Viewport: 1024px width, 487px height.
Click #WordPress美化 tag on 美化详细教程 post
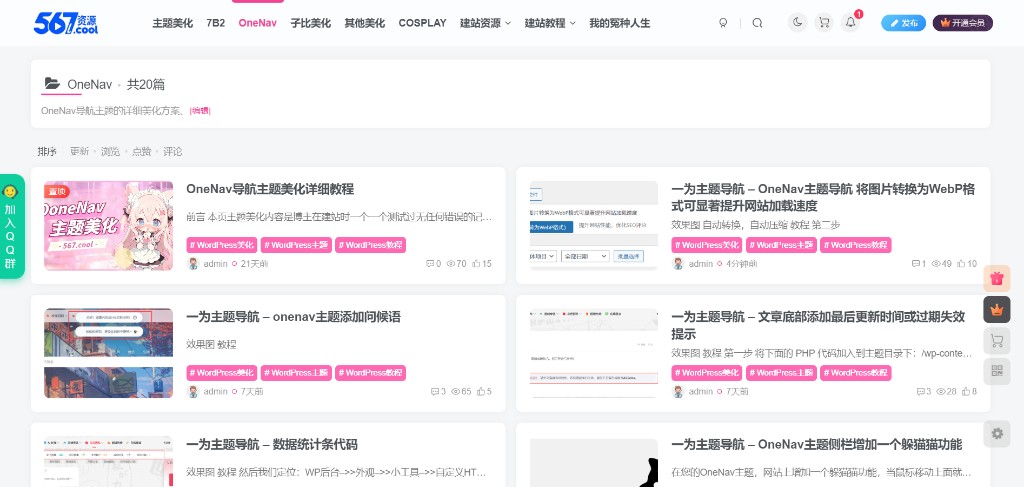[221, 245]
